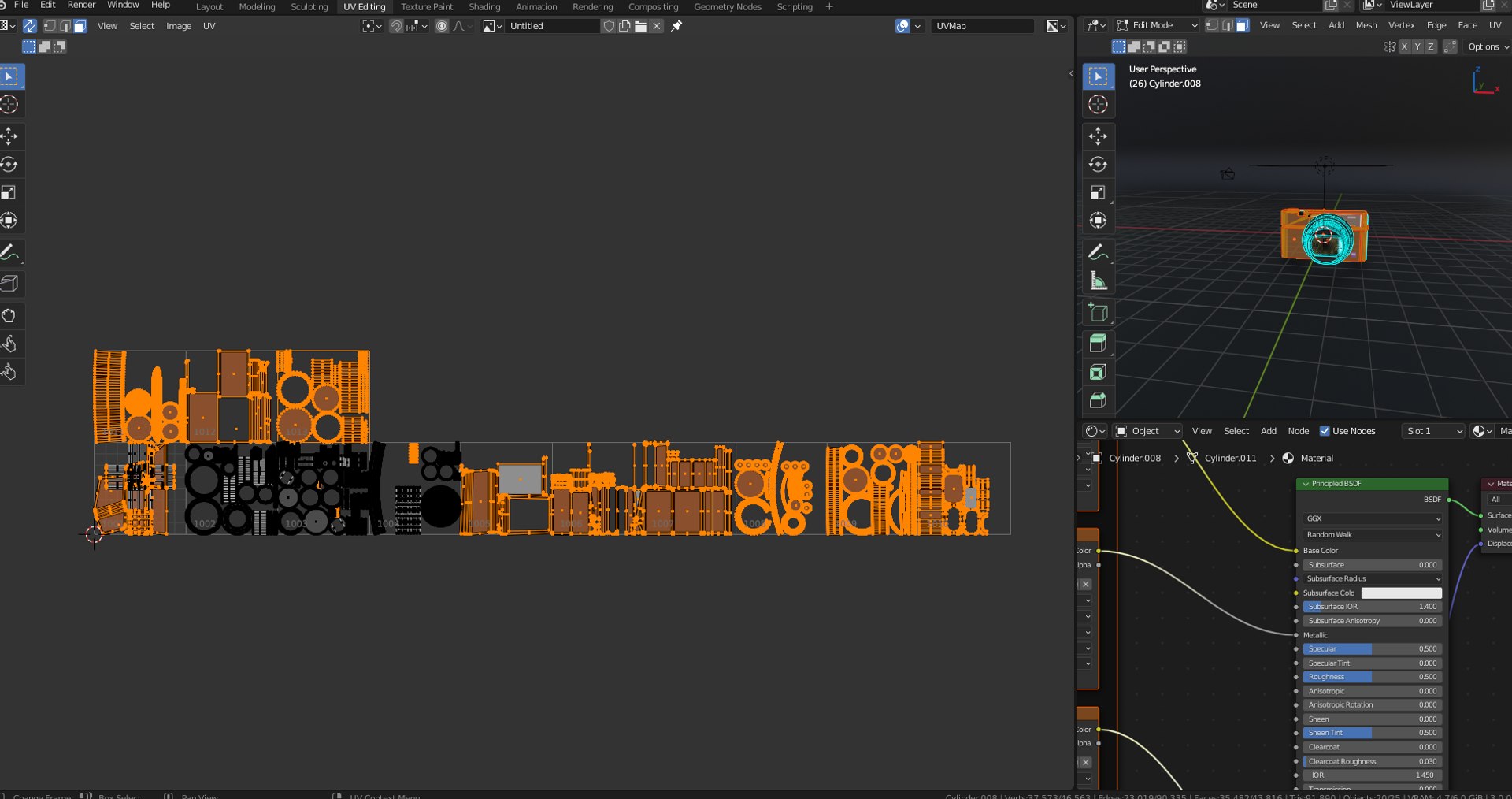Activate the Bevel tool in 3D viewport
The height and width of the screenshot is (799, 1512).
(x=1098, y=400)
